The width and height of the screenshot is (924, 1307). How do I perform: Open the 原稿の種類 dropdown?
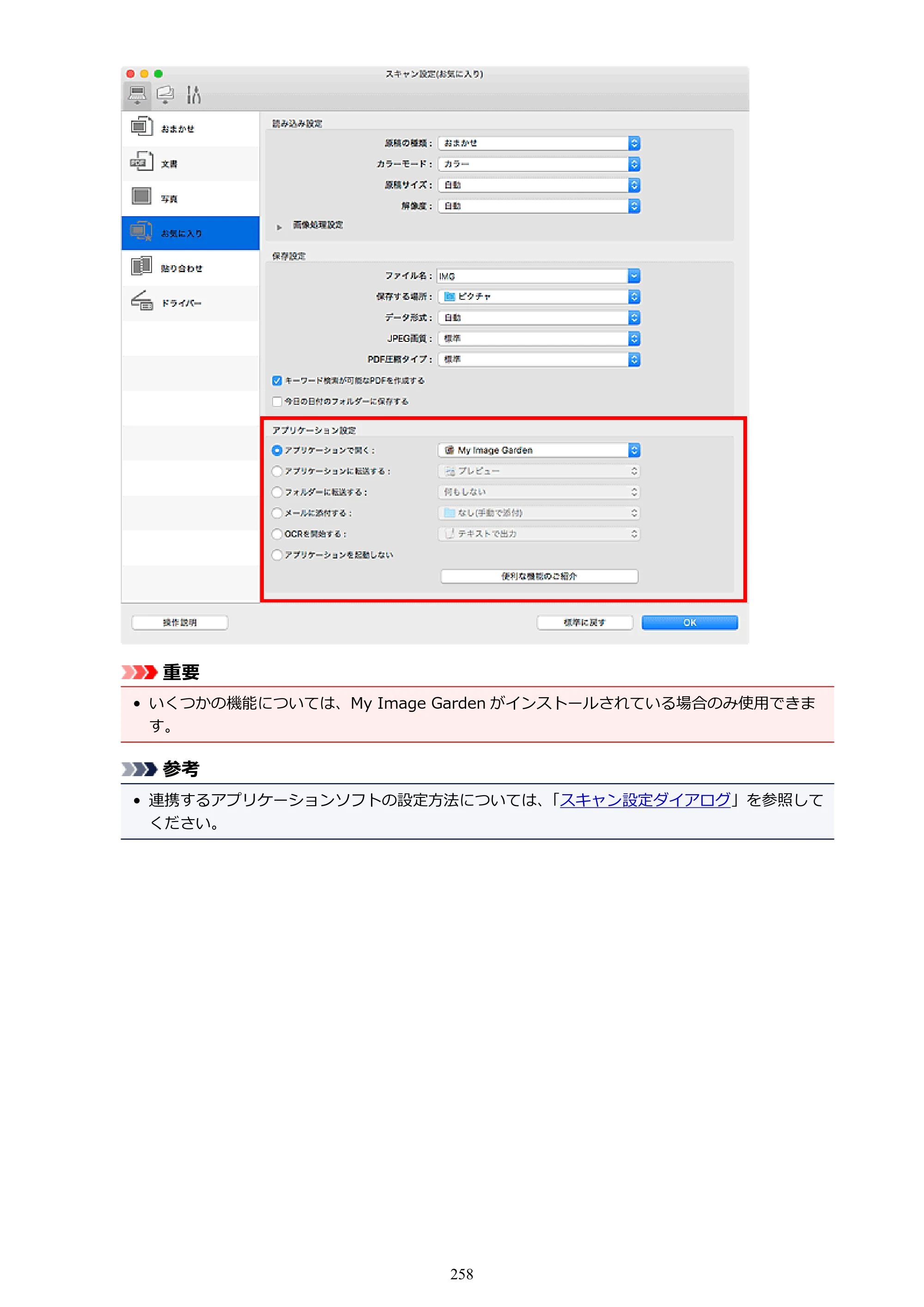tap(539, 143)
